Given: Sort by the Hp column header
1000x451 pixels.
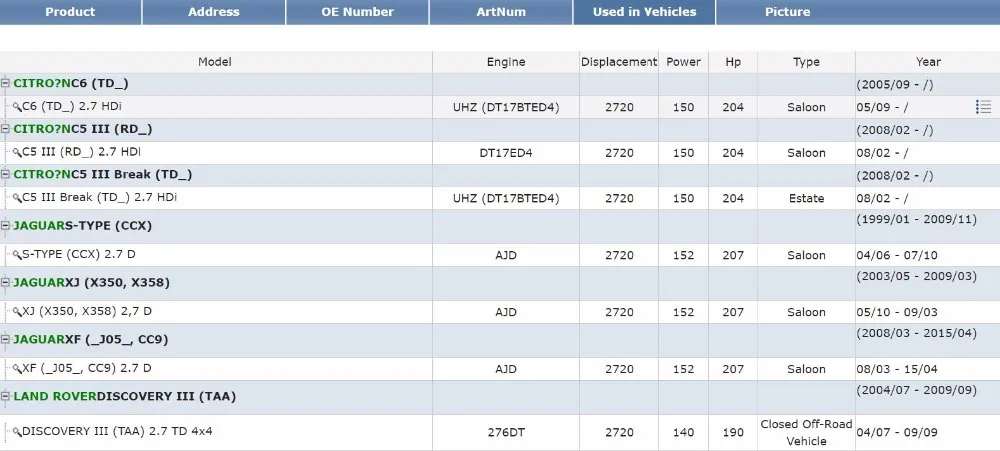Looking at the screenshot, I should click(733, 62).
